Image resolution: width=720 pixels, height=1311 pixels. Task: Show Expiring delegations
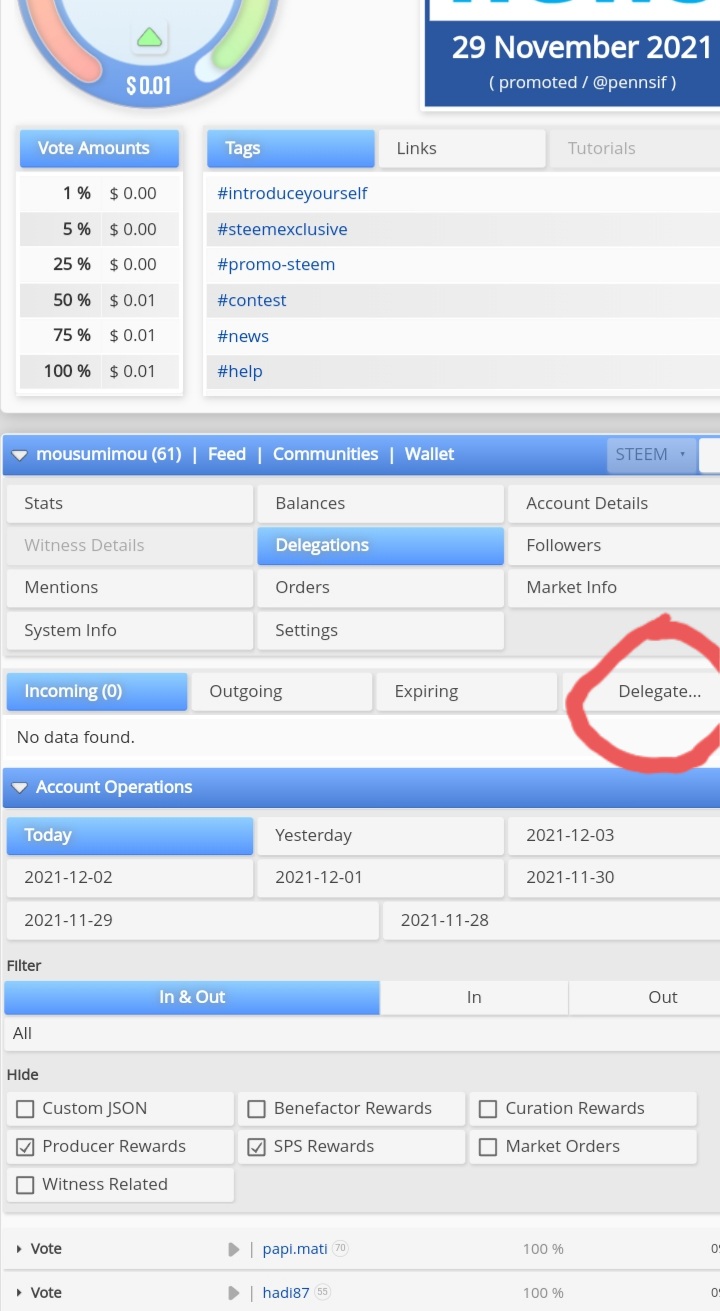(x=466, y=691)
